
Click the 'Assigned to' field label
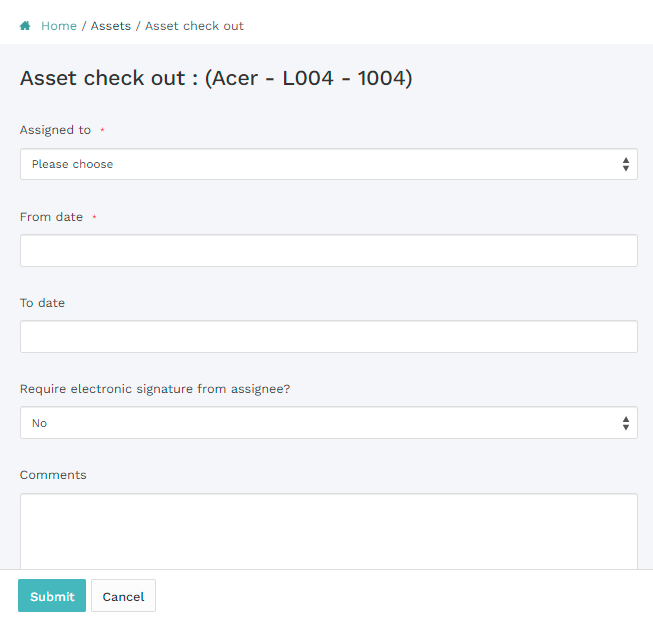point(55,130)
